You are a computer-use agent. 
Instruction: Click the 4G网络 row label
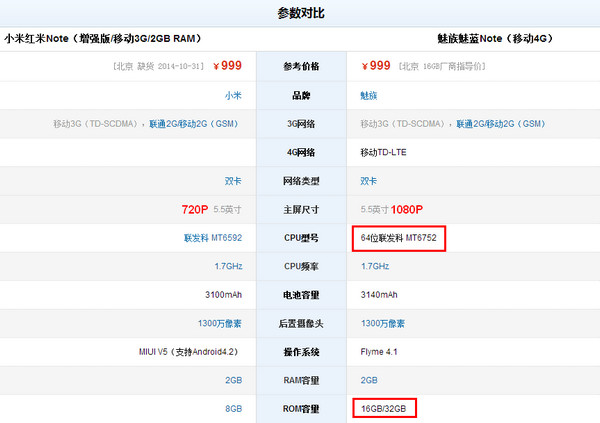pyautogui.click(x=301, y=152)
